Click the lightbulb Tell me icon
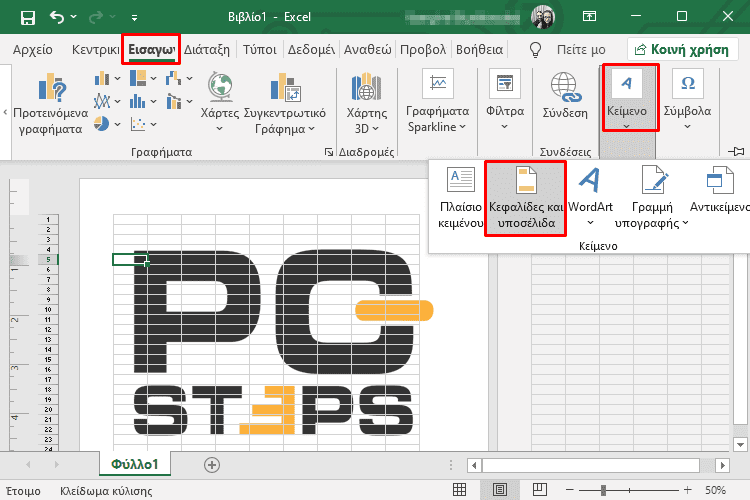This screenshot has width=750, height=500. point(536,50)
